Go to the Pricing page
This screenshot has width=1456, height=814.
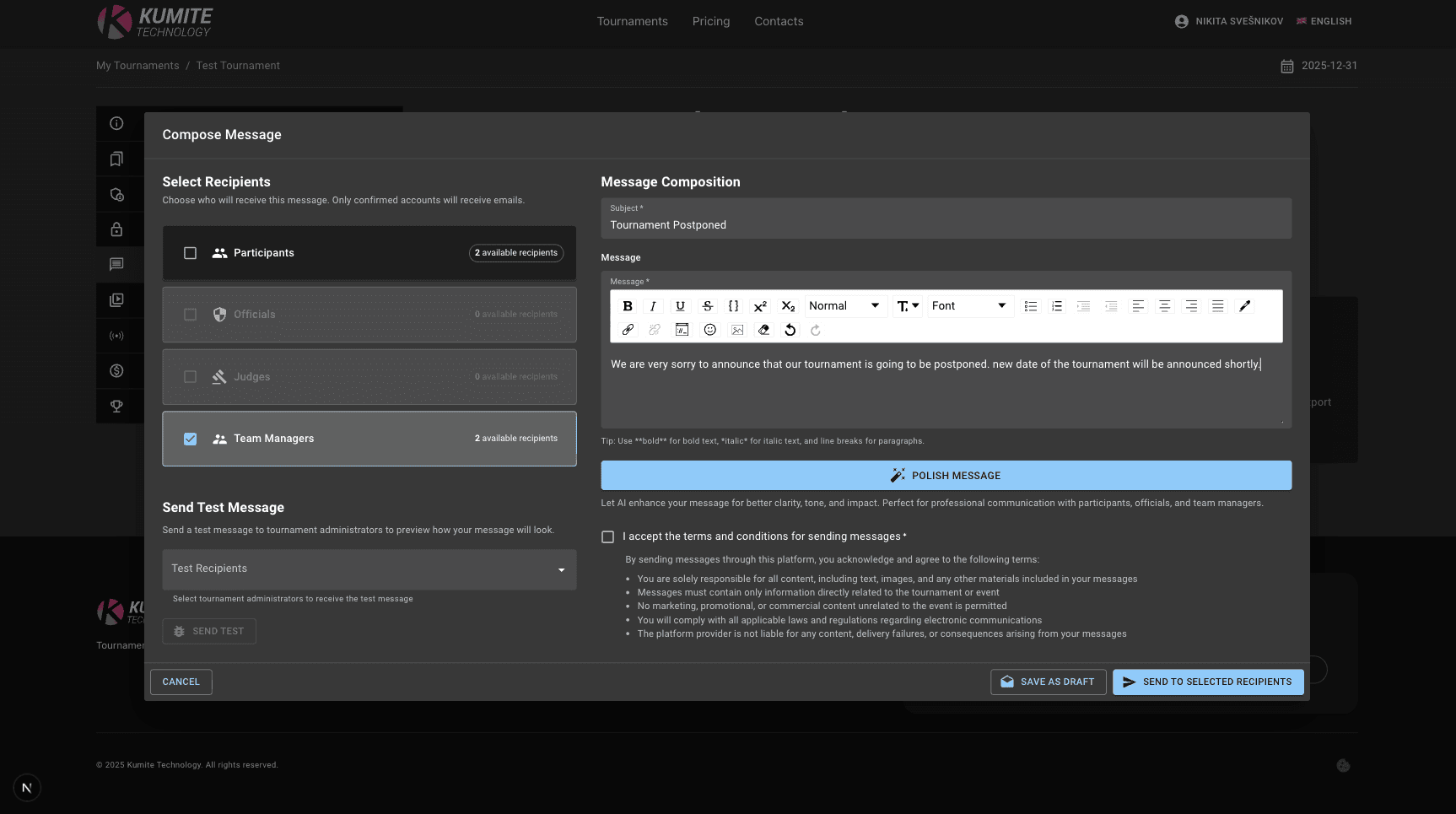pyautogui.click(x=710, y=21)
